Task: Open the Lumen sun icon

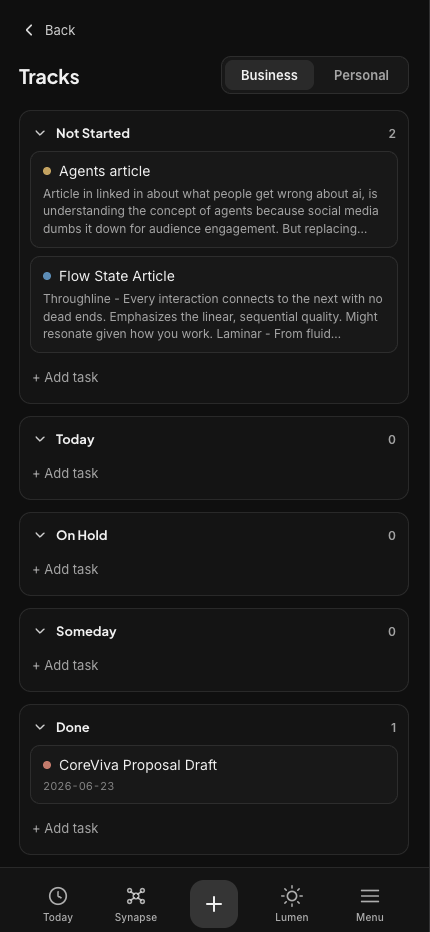Action: point(291,896)
